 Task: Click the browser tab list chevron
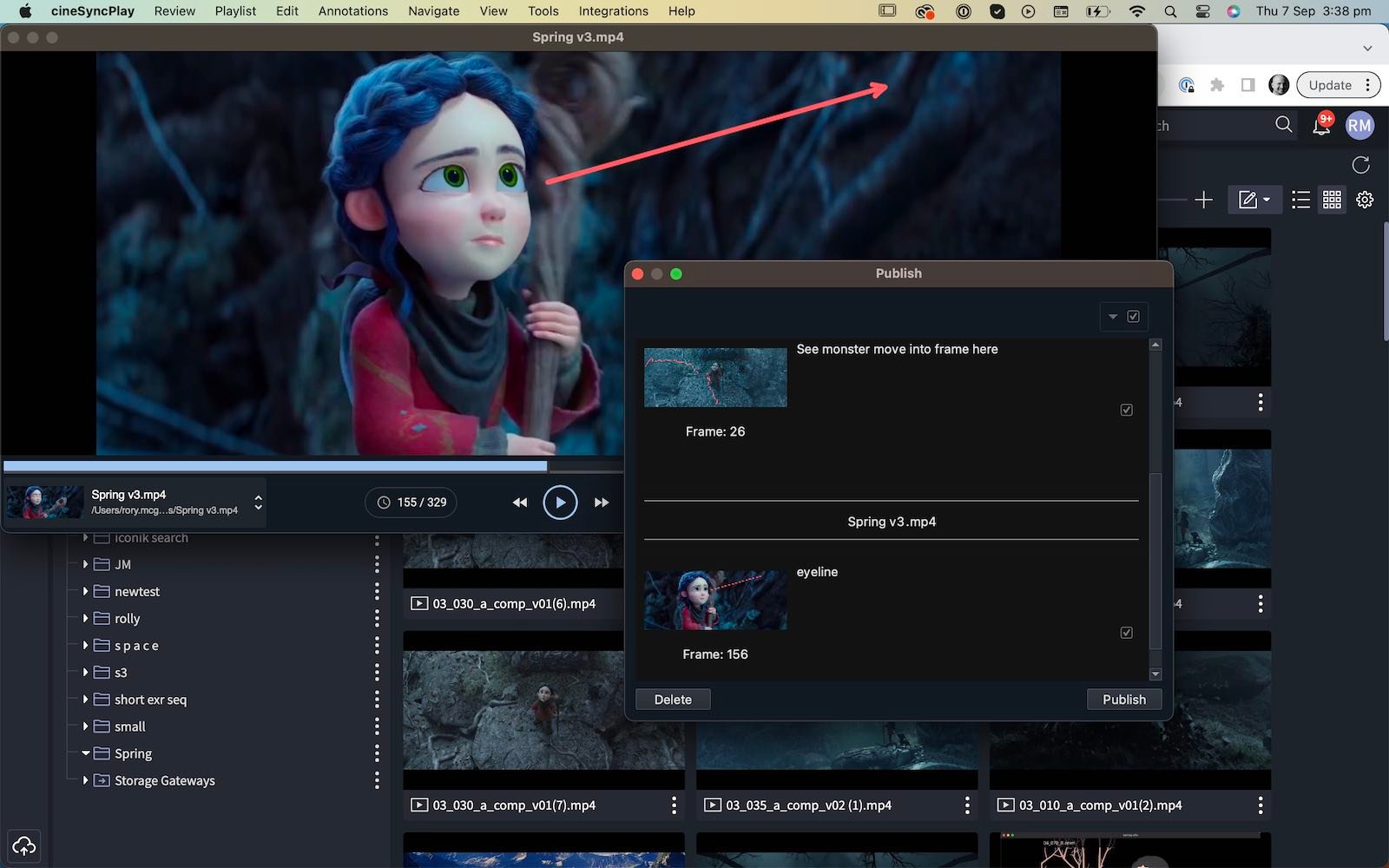(1367, 49)
